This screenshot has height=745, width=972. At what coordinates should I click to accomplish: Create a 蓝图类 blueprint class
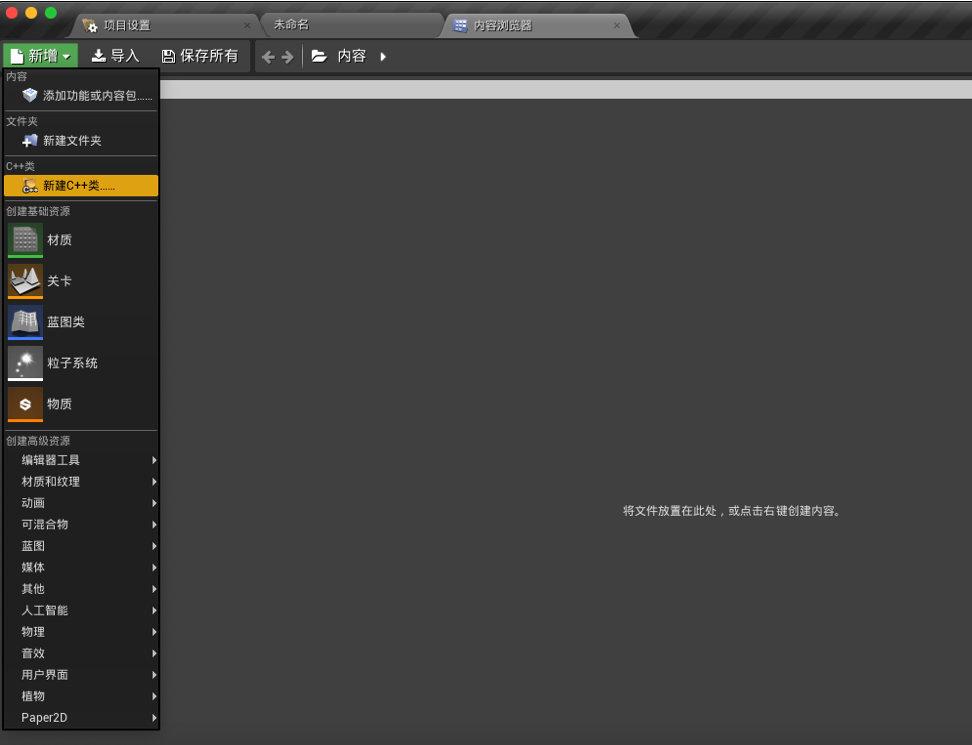pos(81,322)
